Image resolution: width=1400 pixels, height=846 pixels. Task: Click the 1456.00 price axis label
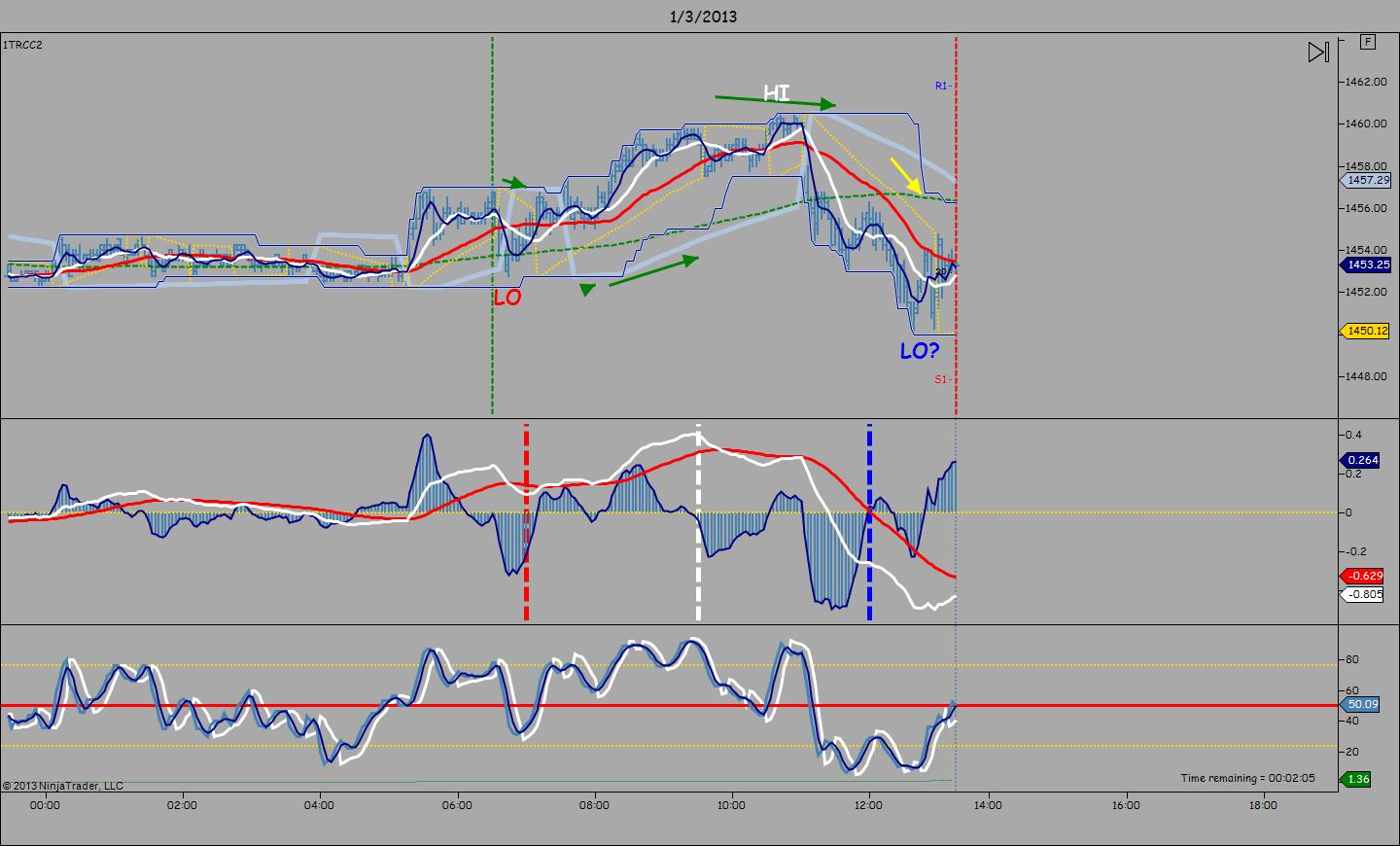pyautogui.click(x=1367, y=208)
